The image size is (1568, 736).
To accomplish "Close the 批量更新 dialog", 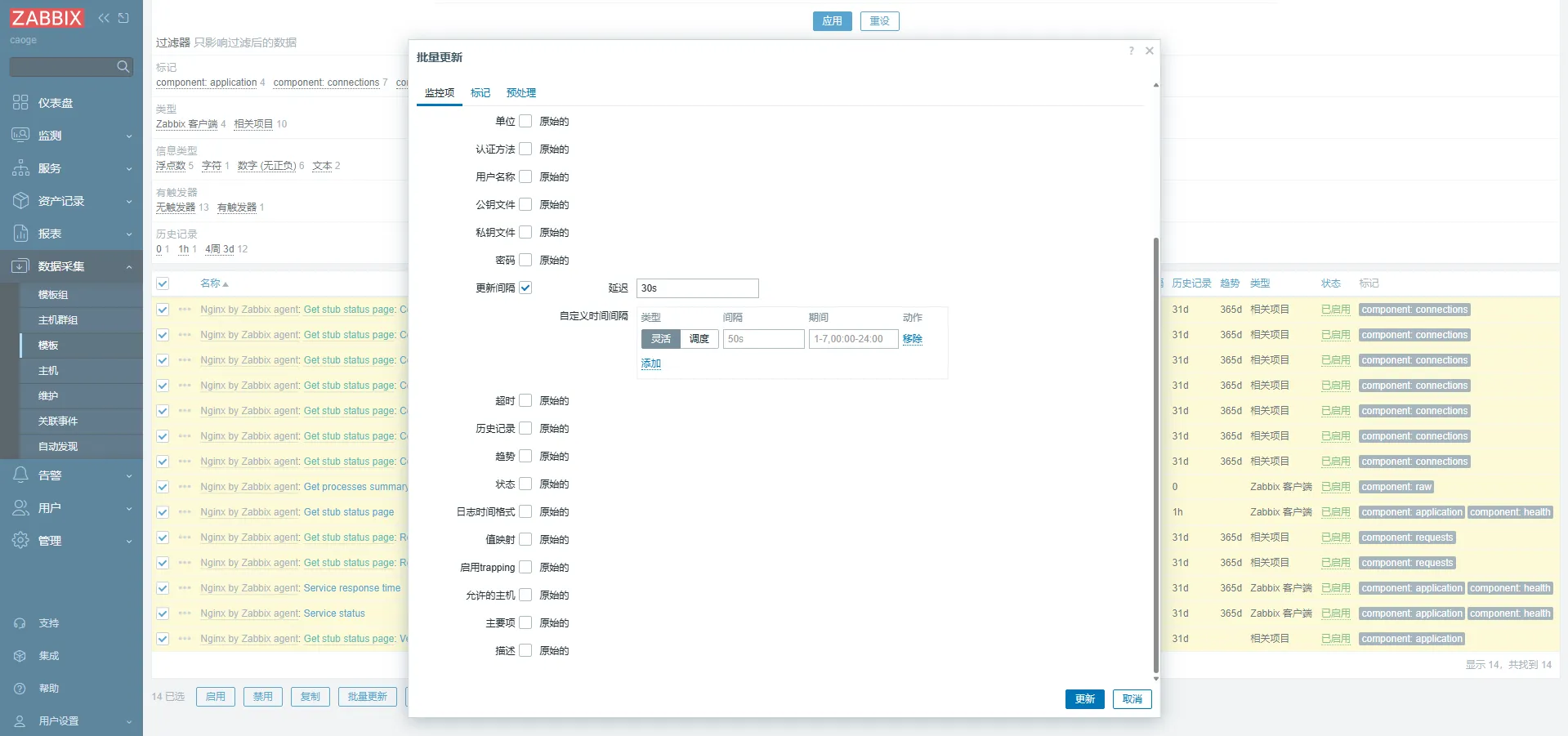I will click(1150, 51).
